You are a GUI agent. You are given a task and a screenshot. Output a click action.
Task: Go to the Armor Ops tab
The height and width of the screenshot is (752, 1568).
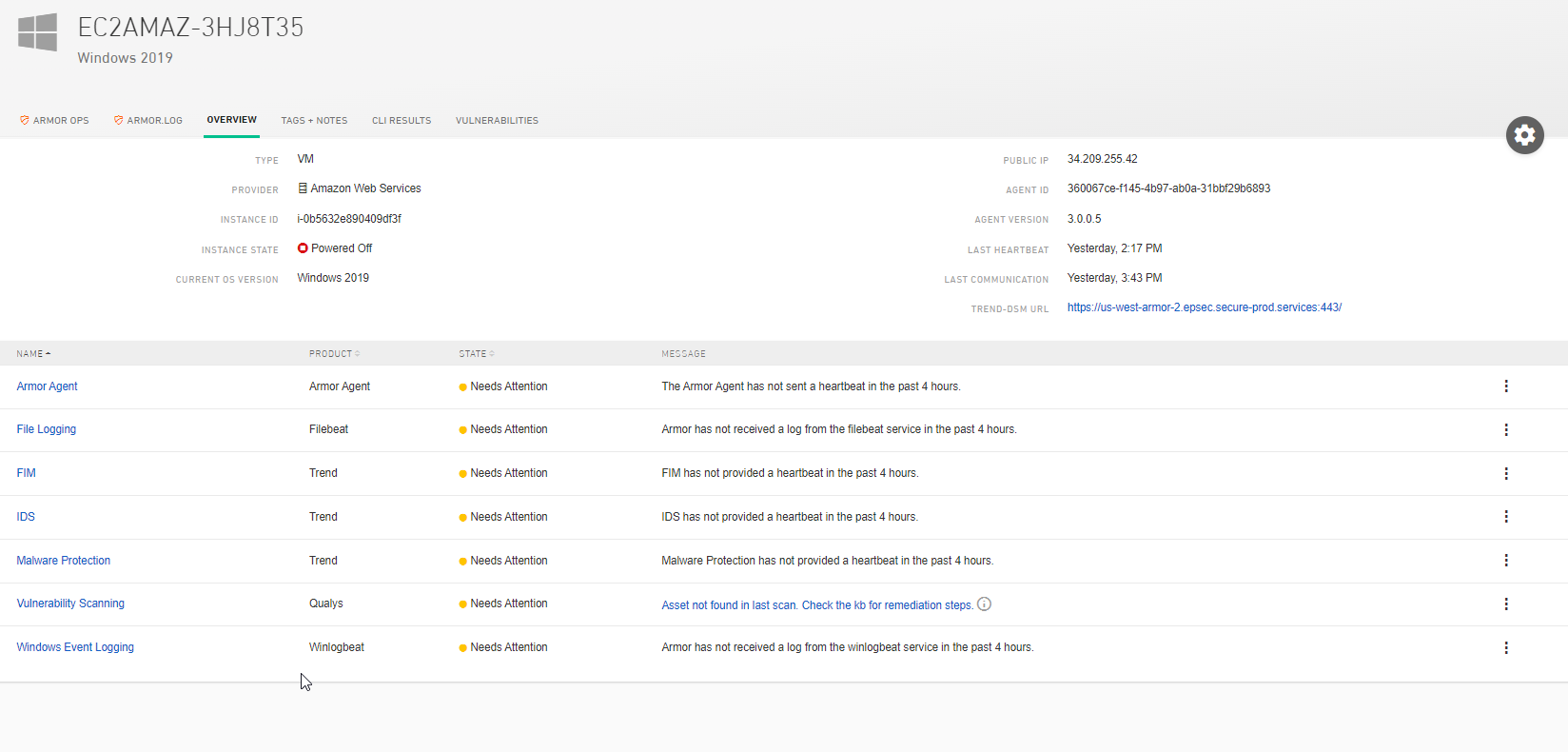click(54, 121)
